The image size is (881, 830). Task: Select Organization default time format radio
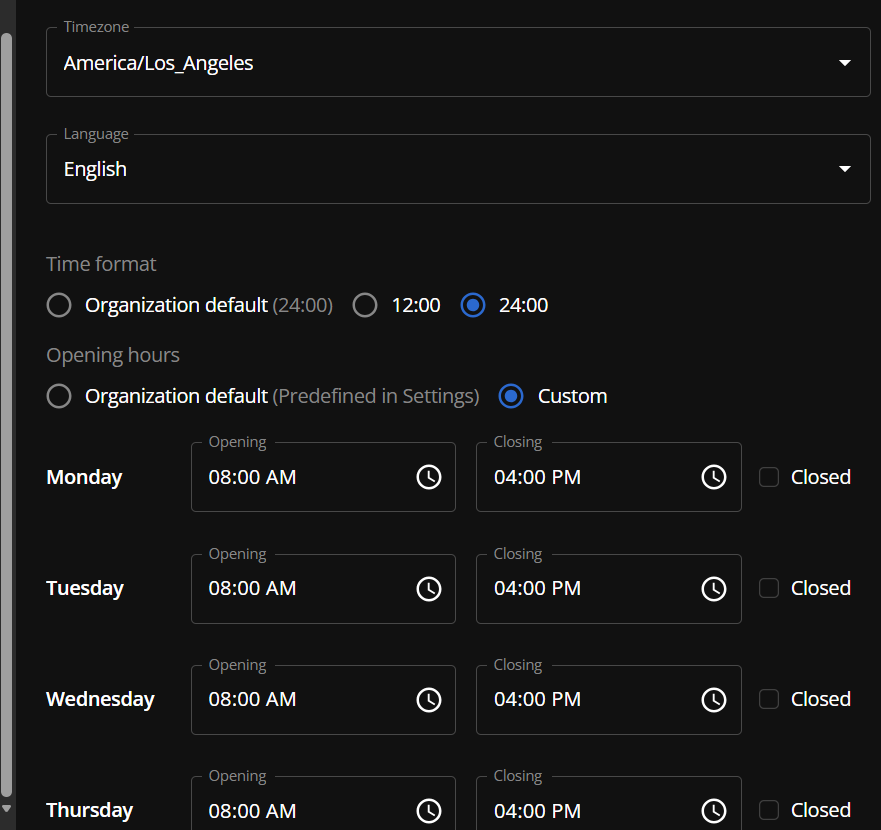point(59,305)
